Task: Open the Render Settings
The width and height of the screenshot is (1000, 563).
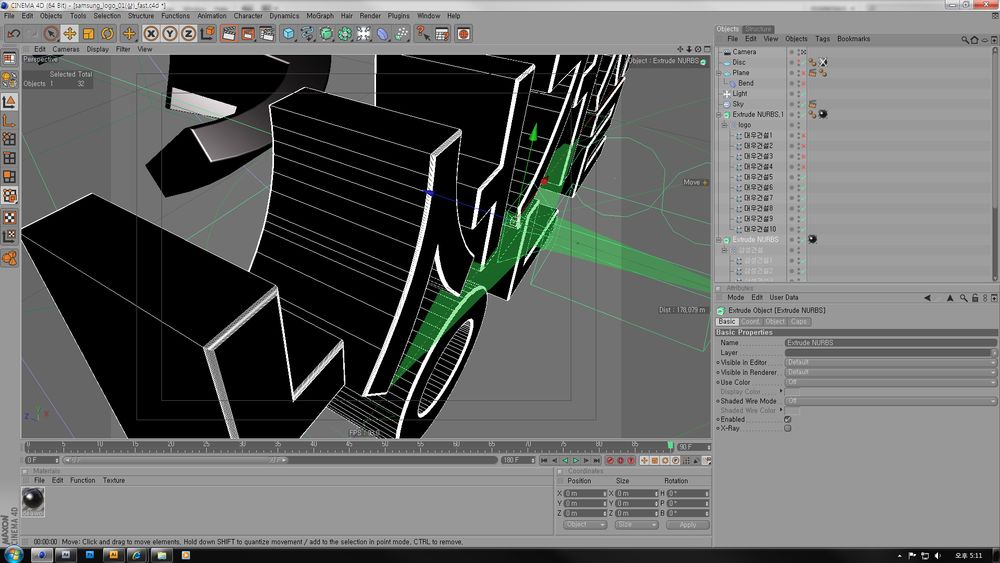Action: (267, 34)
